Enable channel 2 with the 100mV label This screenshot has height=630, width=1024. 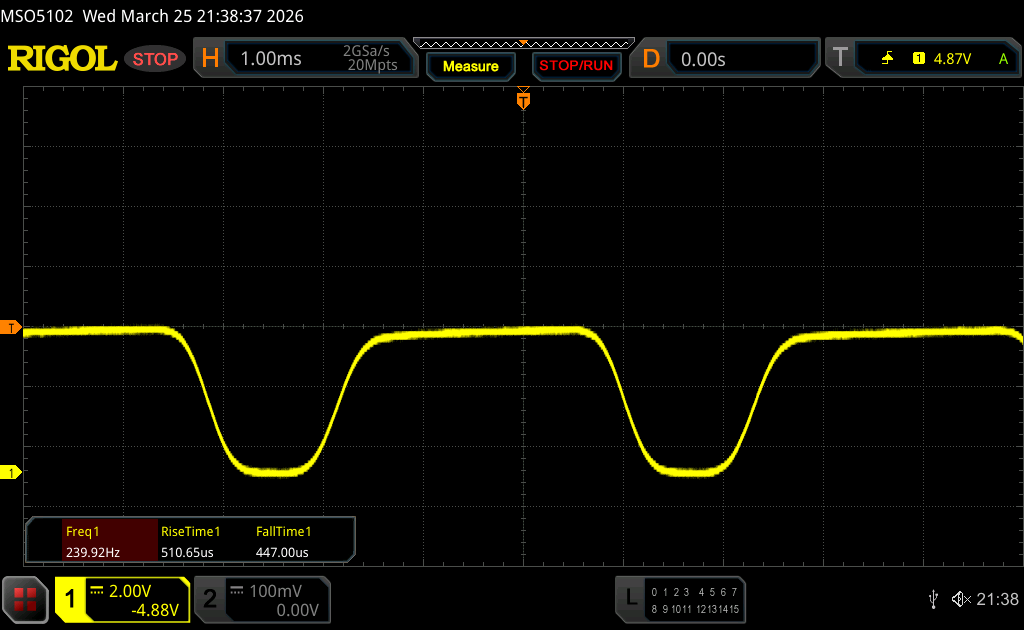point(260,598)
